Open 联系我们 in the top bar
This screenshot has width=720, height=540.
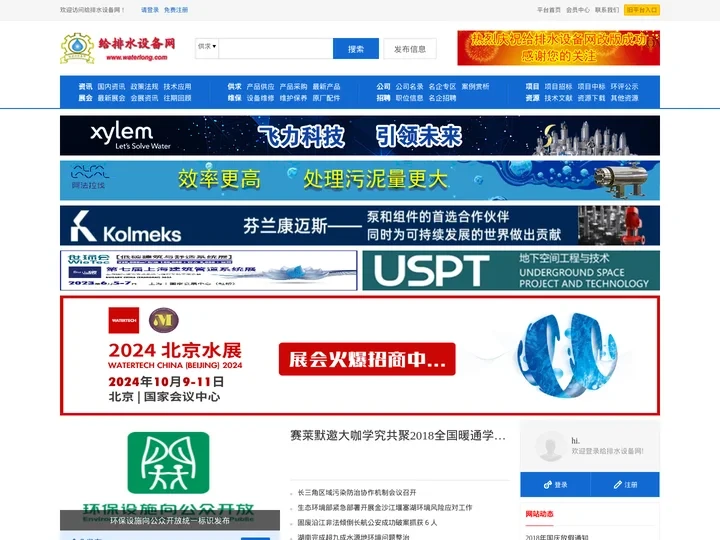(x=607, y=10)
